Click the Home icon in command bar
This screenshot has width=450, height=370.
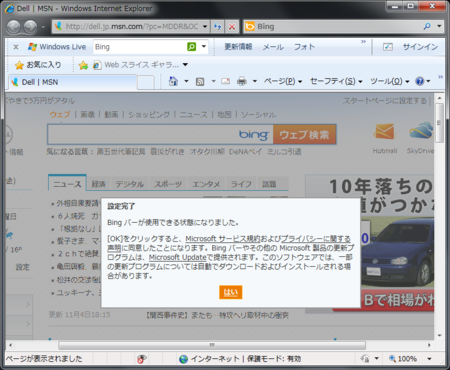tap(173, 81)
